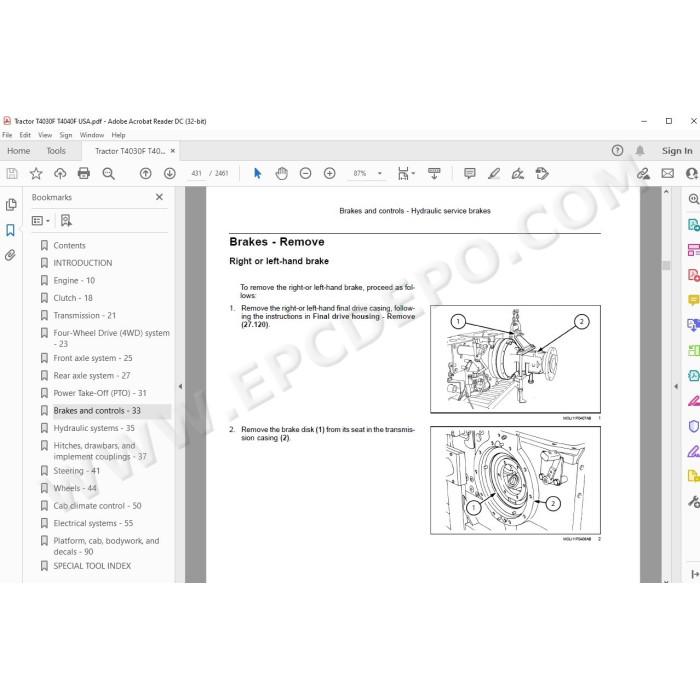Screen dimensions: 700x700
Task: Open the SPECIAL TOOL INDEX bookmark
Action: [92, 566]
